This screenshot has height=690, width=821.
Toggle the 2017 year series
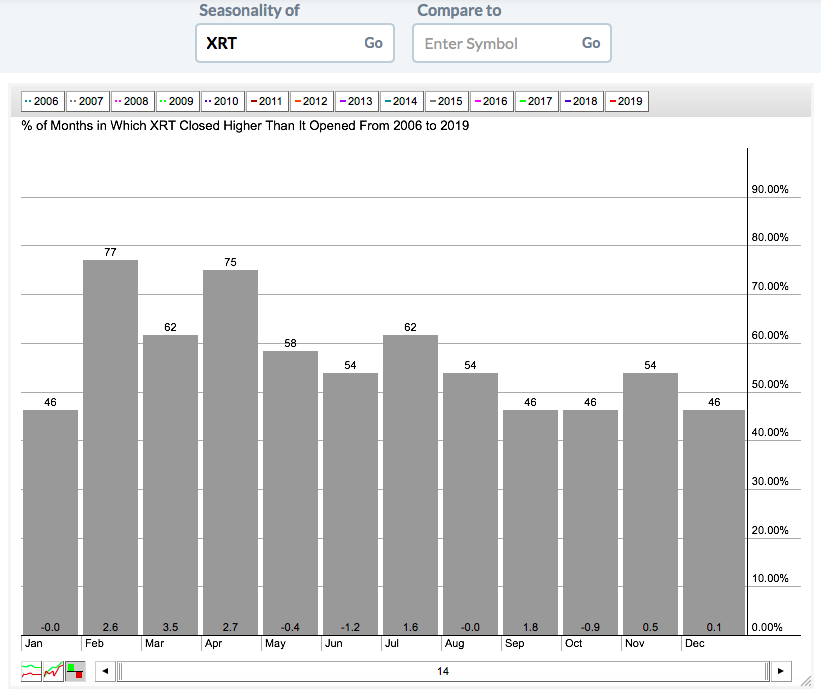(x=537, y=101)
